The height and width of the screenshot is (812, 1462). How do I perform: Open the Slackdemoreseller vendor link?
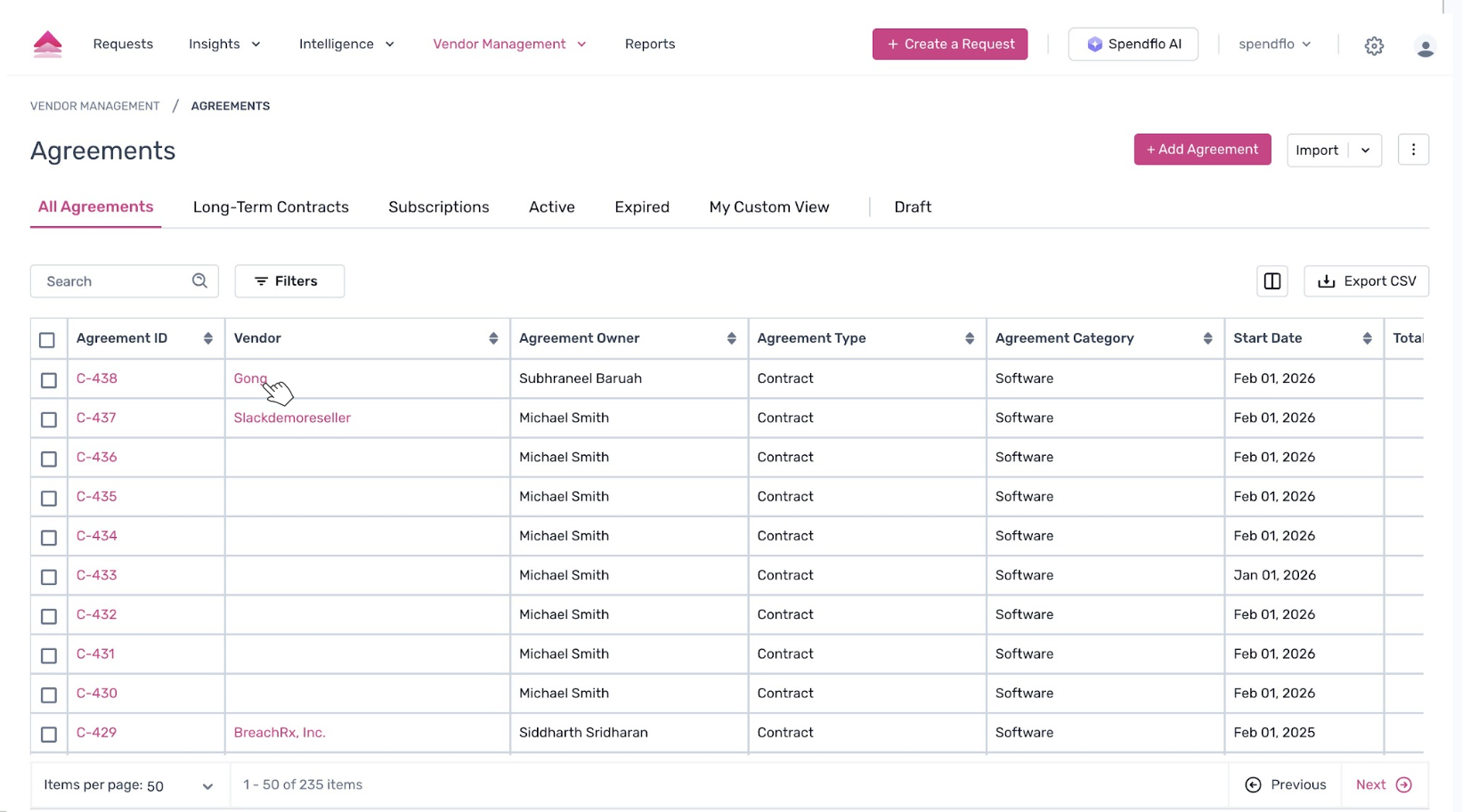[292, 418]
